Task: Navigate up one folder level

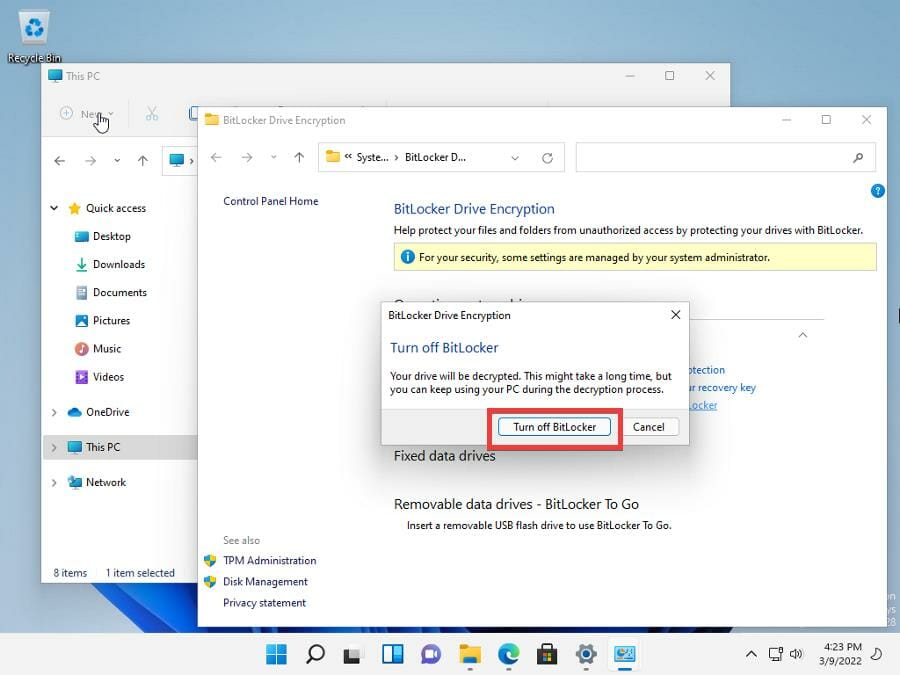Action: pos(299,157)
